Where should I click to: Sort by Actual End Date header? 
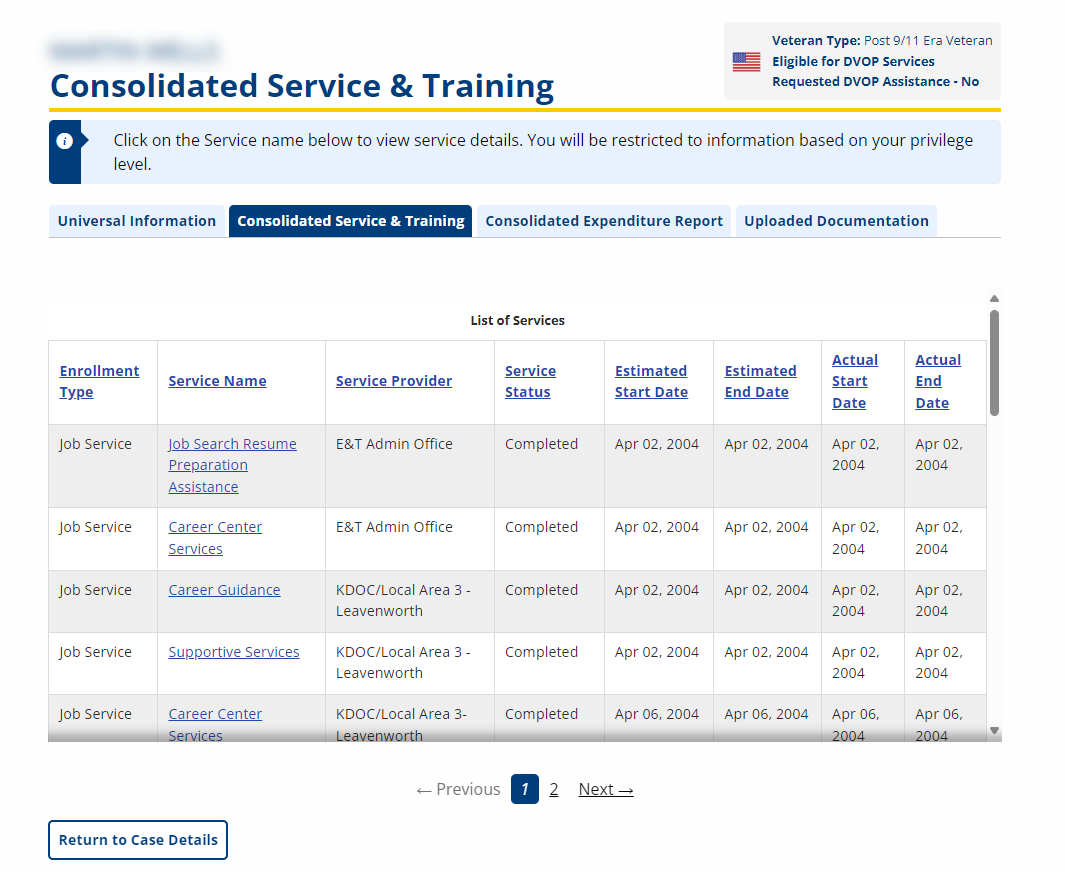pyautogui.click(x=938, y=382)
